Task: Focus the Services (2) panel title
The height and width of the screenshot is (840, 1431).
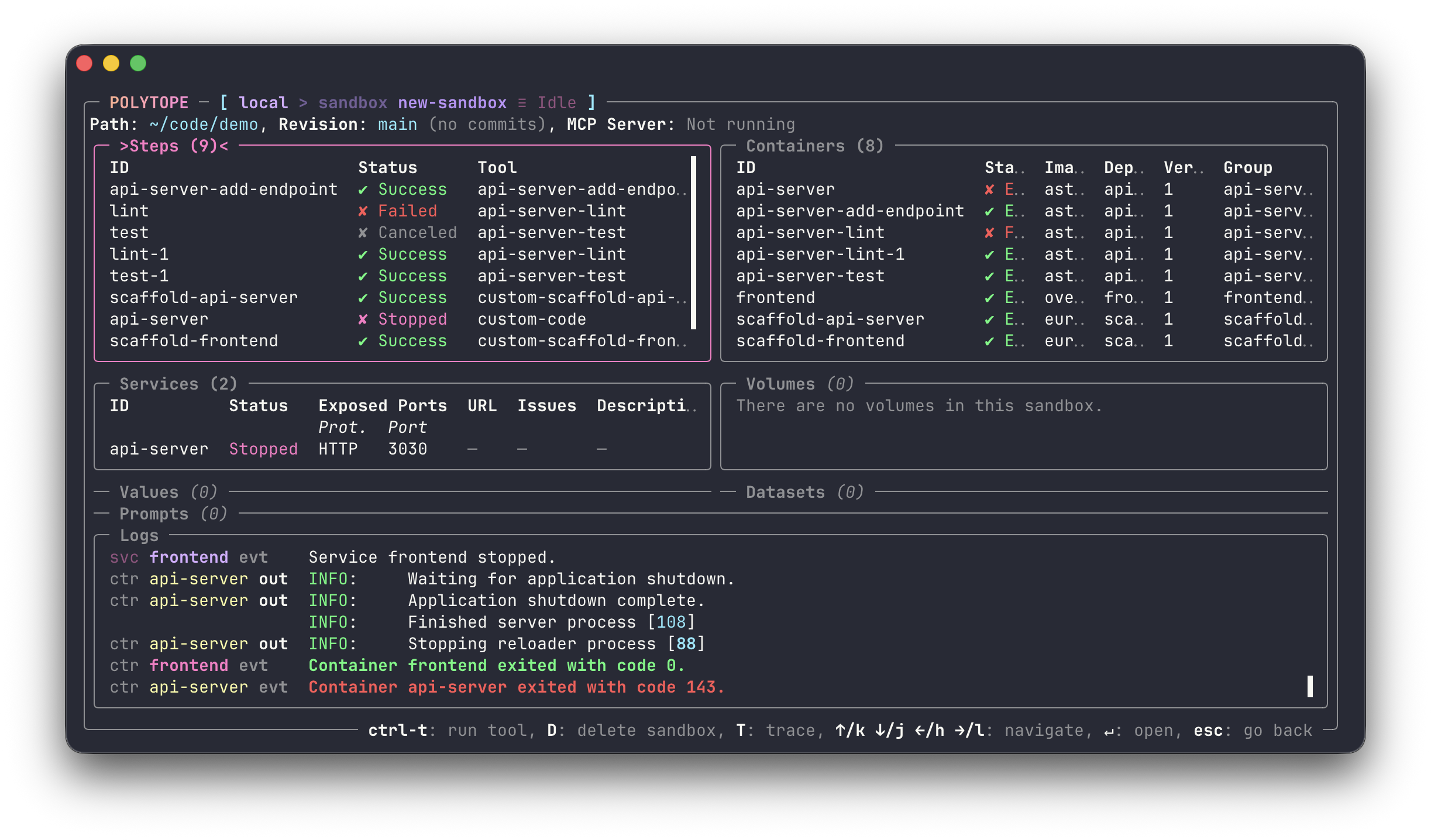Action: [178, 384]
